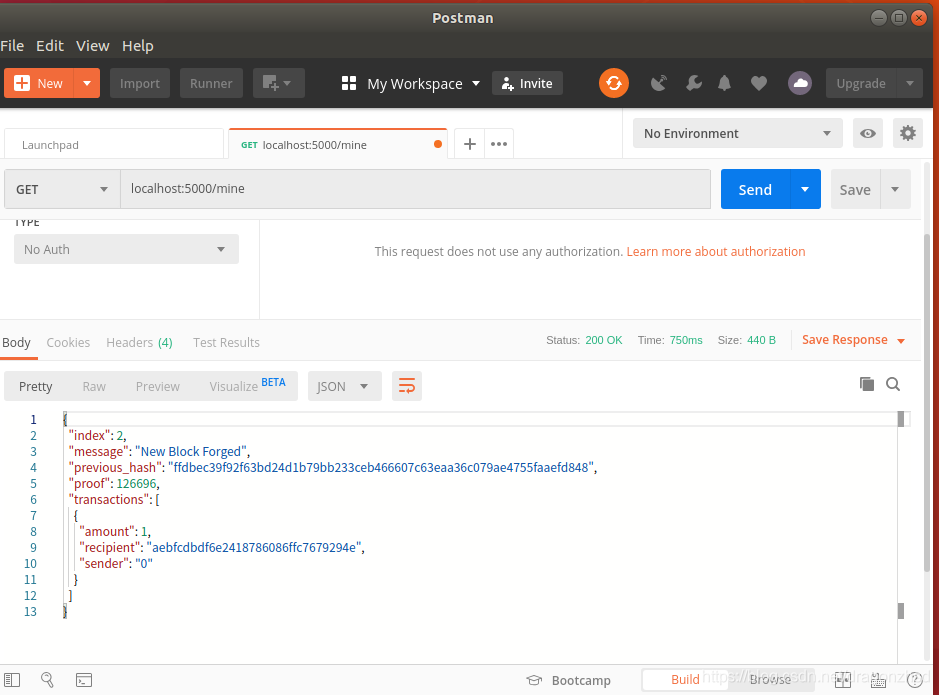Viewport: 939px width, 695px height.
Task: Open the Edit menu
Action: [50, 45]
